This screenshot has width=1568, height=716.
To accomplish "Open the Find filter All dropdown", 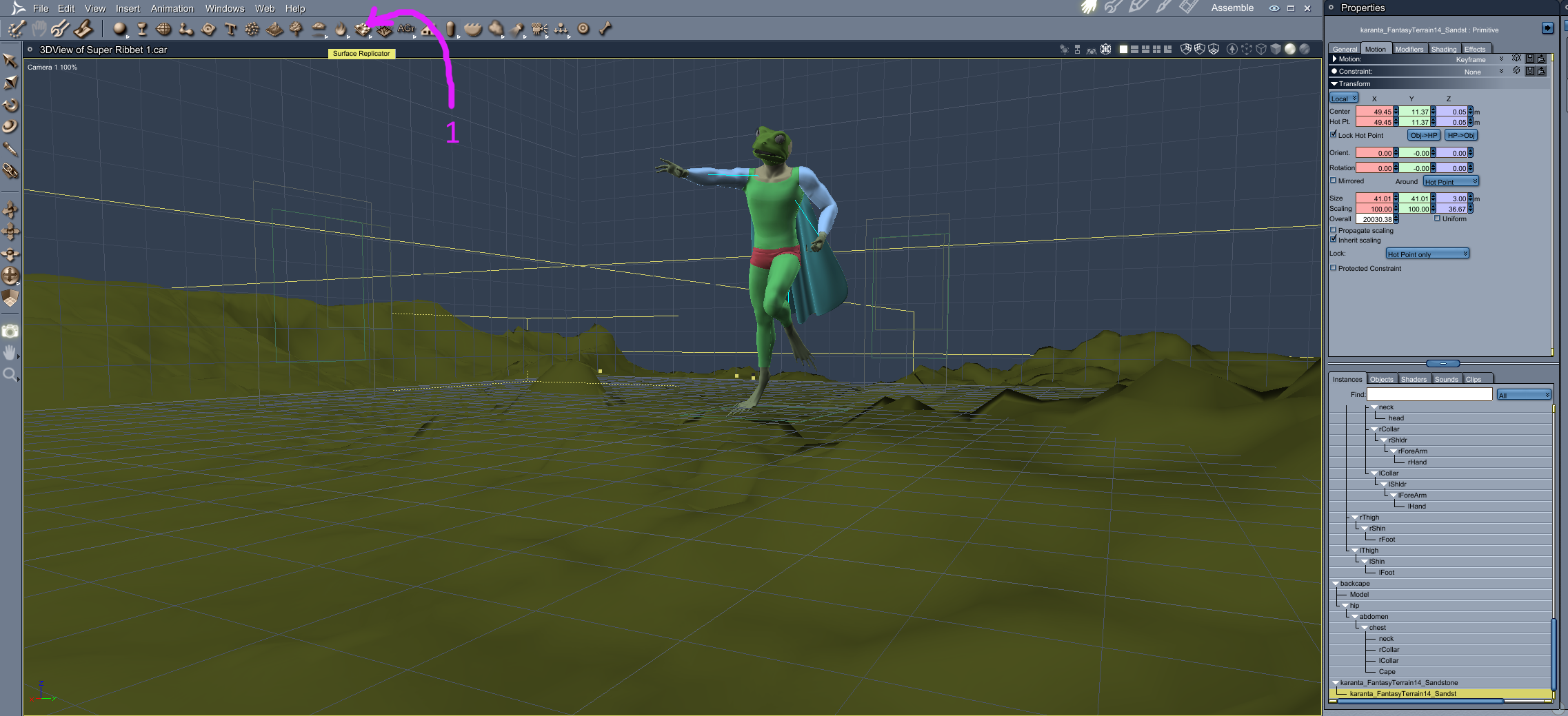I will (x=1524, y=394).
